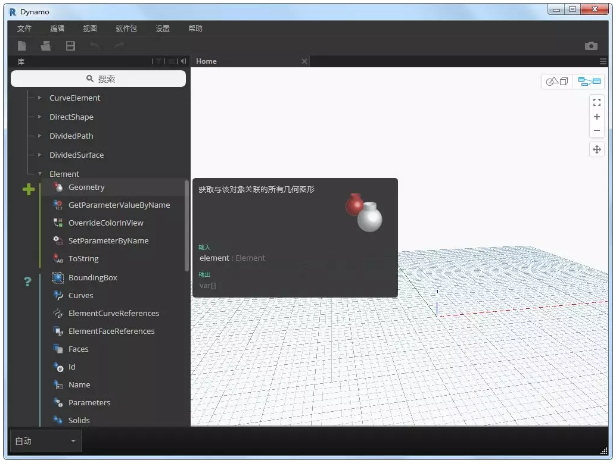Viewport: 616px width, 468px height.
Task: Click the ToString node icon
Action: tap(58, 259)
